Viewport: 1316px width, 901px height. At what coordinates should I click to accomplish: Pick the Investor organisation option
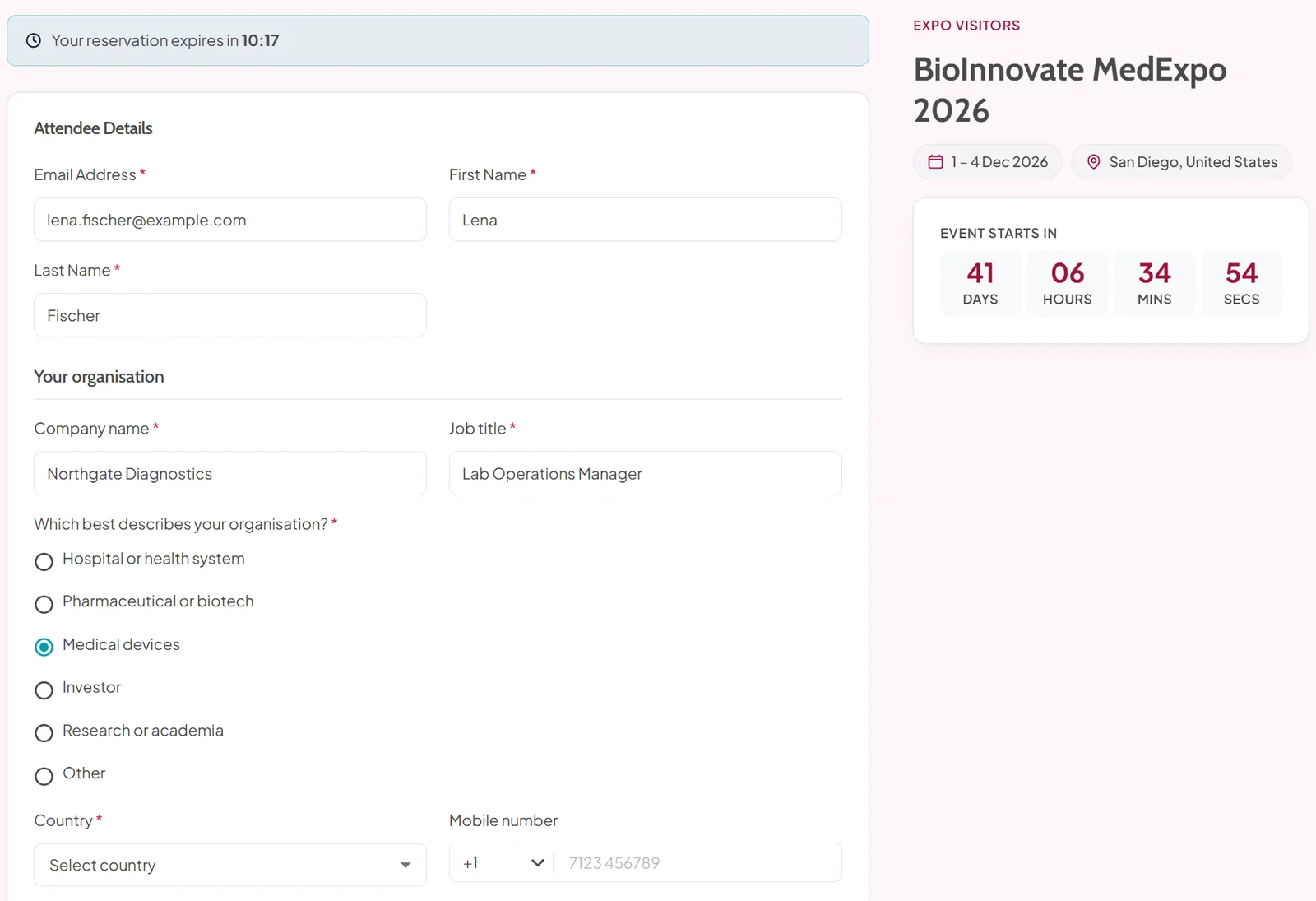[x=44, y=690]
